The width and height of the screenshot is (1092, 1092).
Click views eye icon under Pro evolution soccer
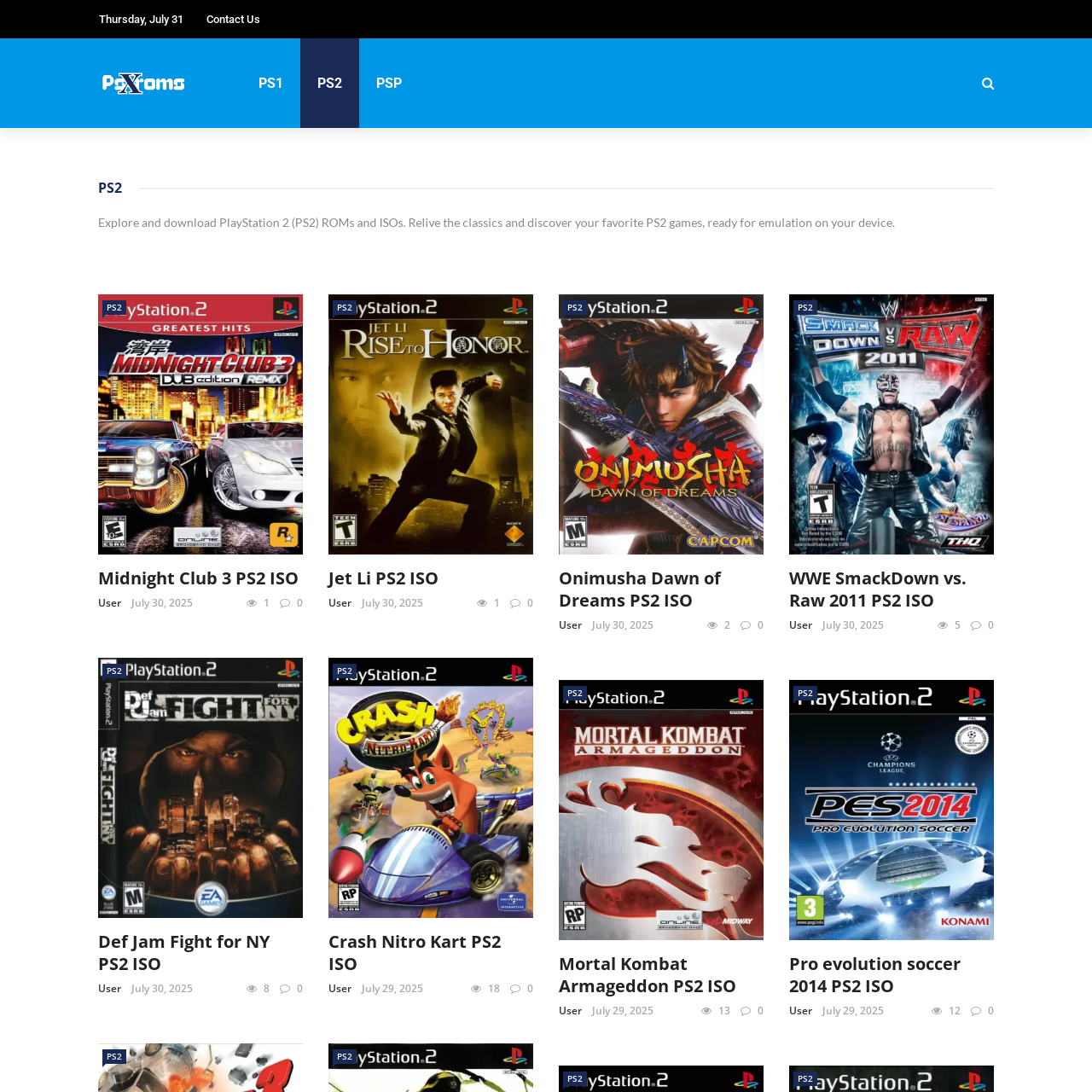coord(937,1011)
